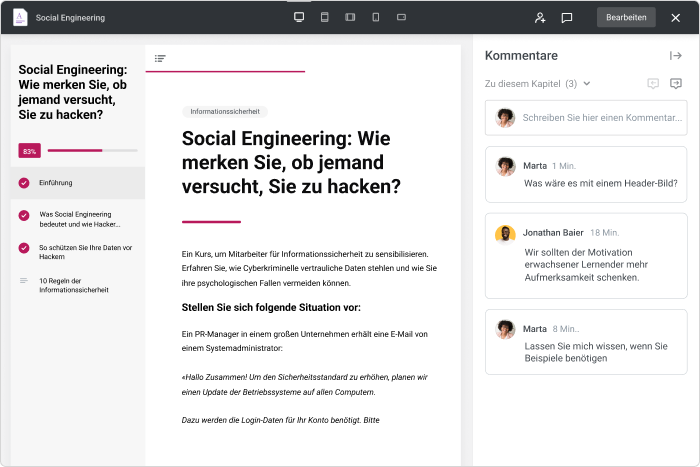Click the sidebar course title

tap(73, 92)
